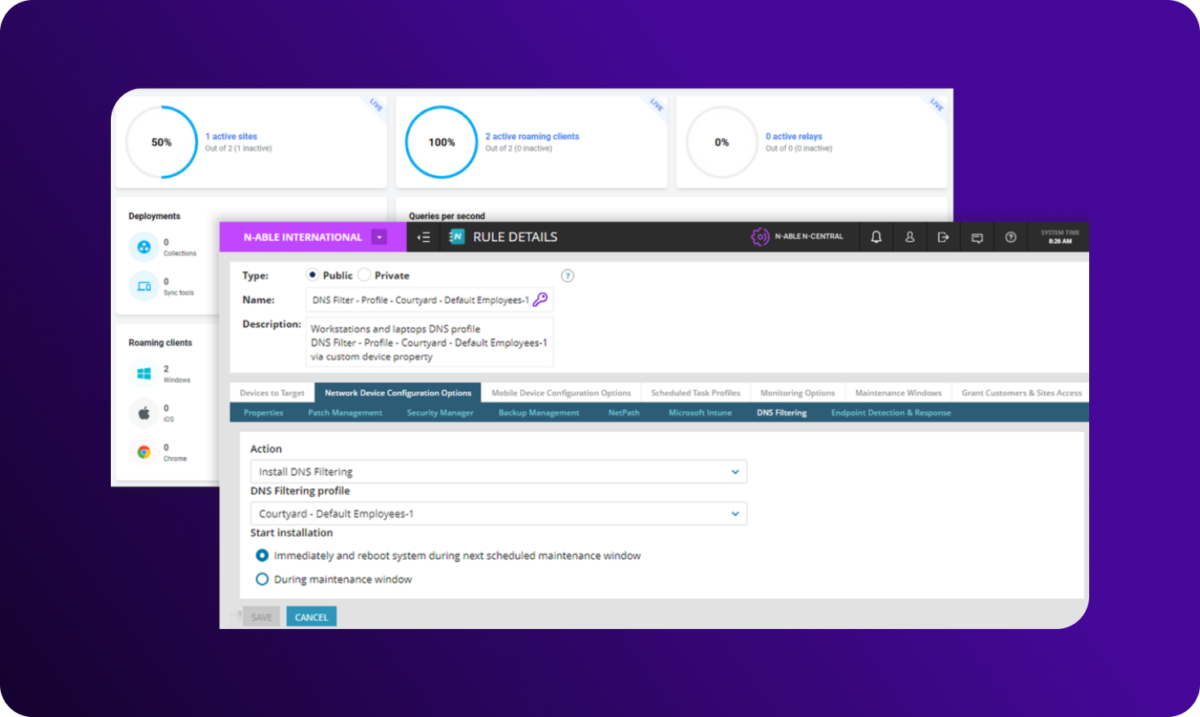Screen dimensions: 1200x717
Task: Select the Public type radio button
Action: (x=312, y=275)
